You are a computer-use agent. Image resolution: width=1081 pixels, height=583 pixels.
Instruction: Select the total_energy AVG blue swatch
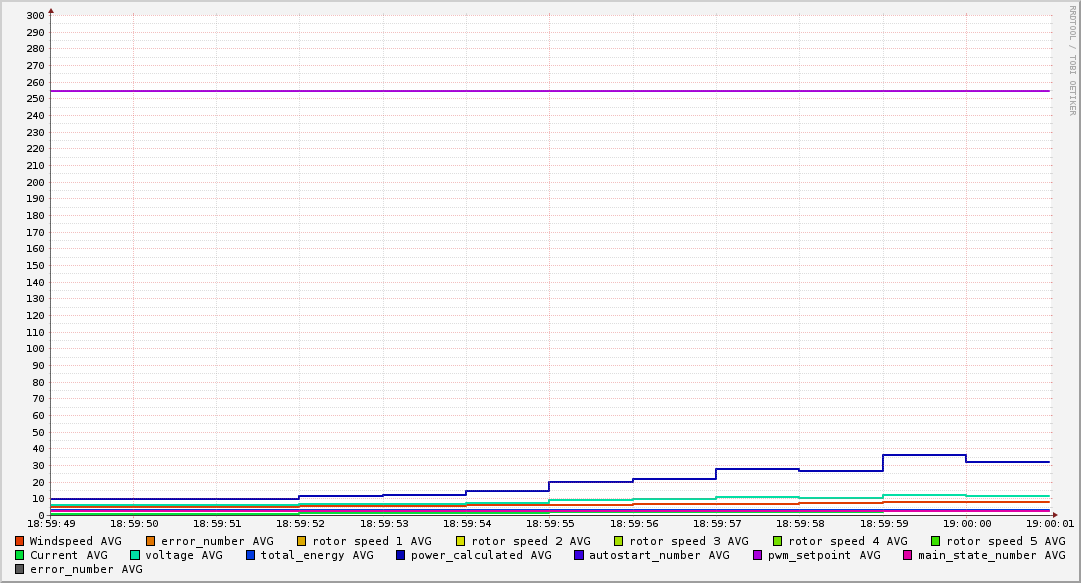click(x=250, y=555)
